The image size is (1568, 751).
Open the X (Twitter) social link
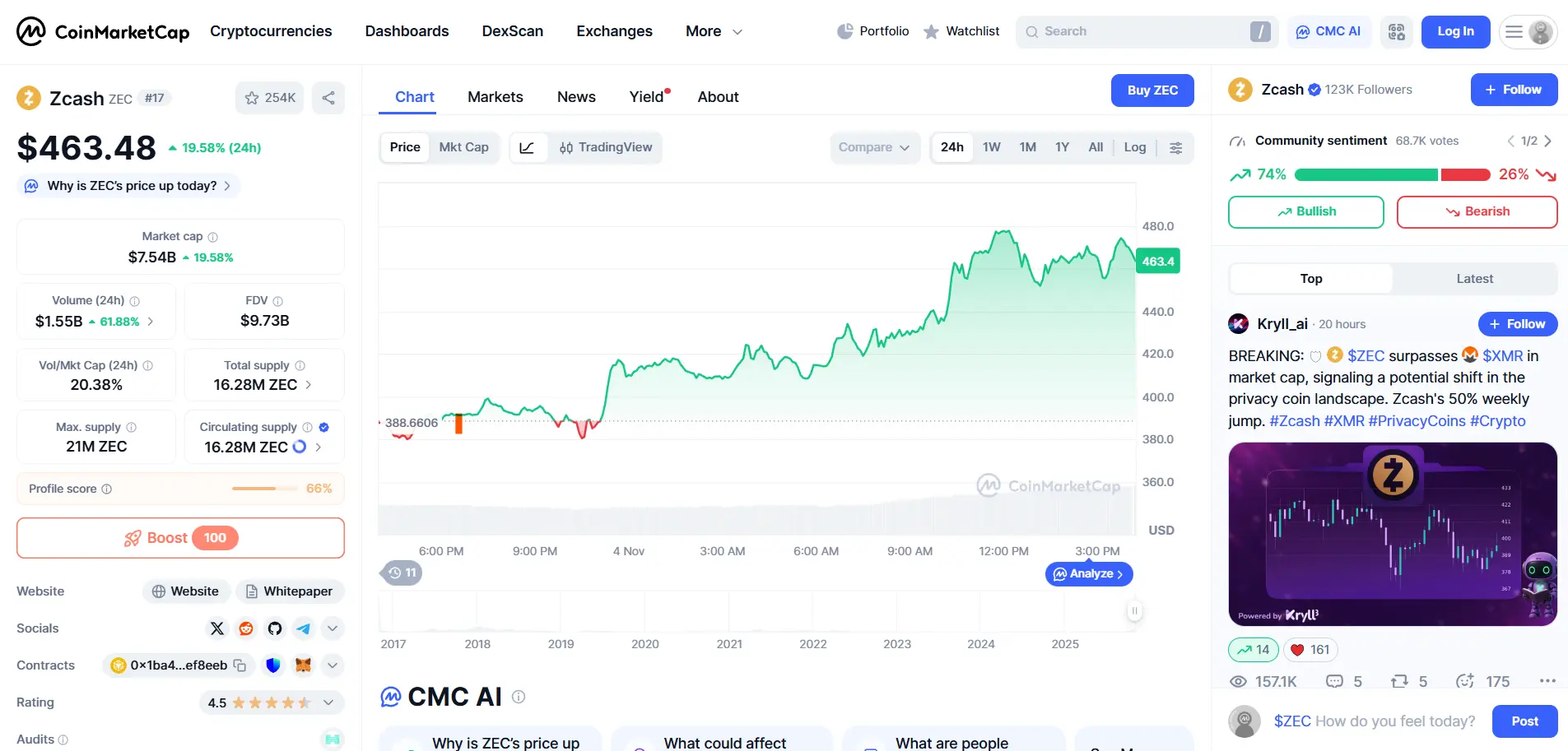217,628
